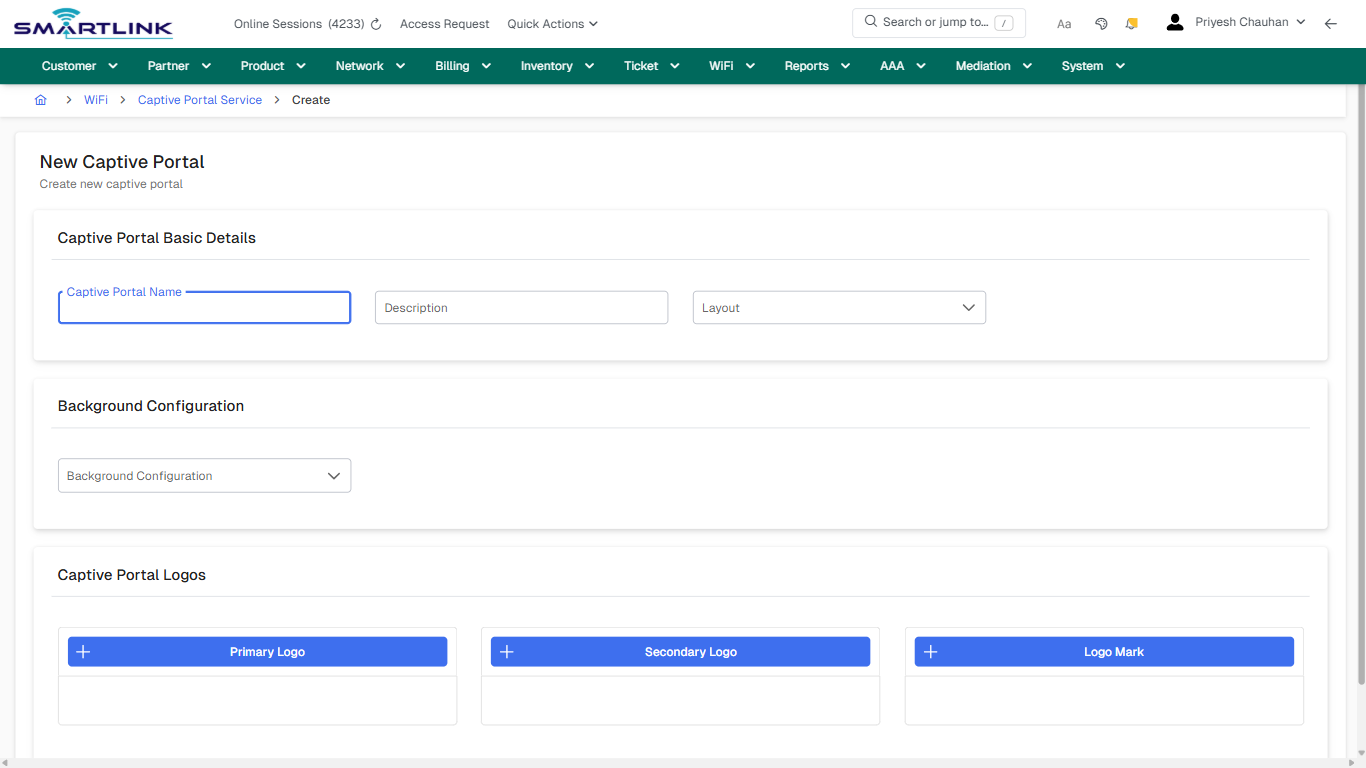Screen dimensions: 1366x768
Task: Click the plus icon on Primary Logo
Action: [83, 651]
